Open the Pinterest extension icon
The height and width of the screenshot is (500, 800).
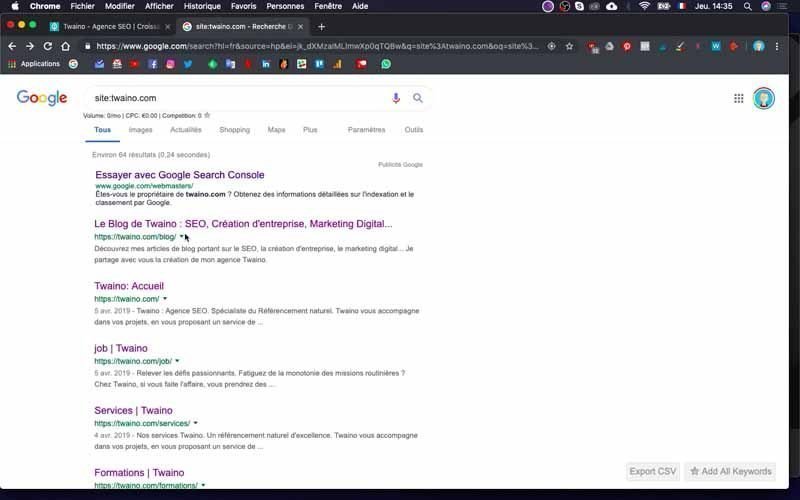point(627,46)
